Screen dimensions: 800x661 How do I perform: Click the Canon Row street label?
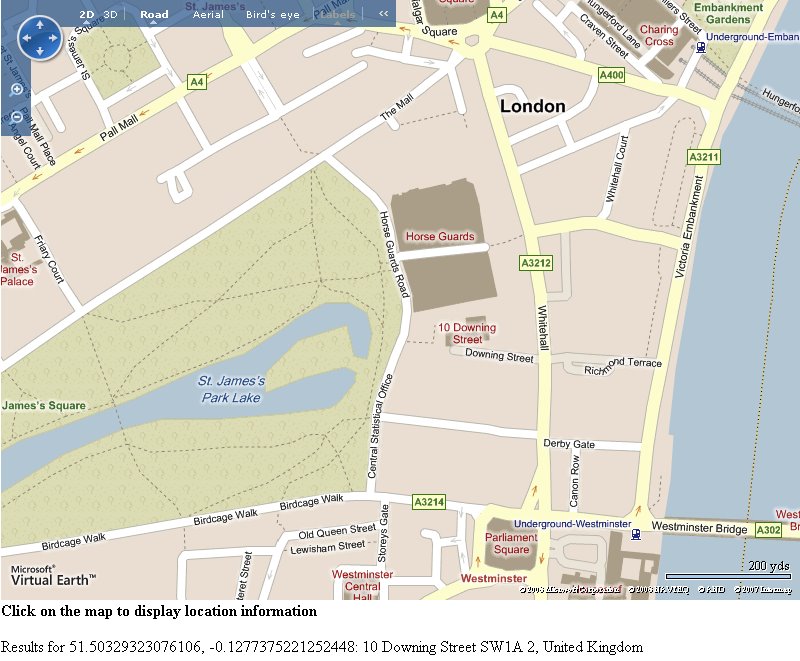pyautogui.click(x=574, y=480)
